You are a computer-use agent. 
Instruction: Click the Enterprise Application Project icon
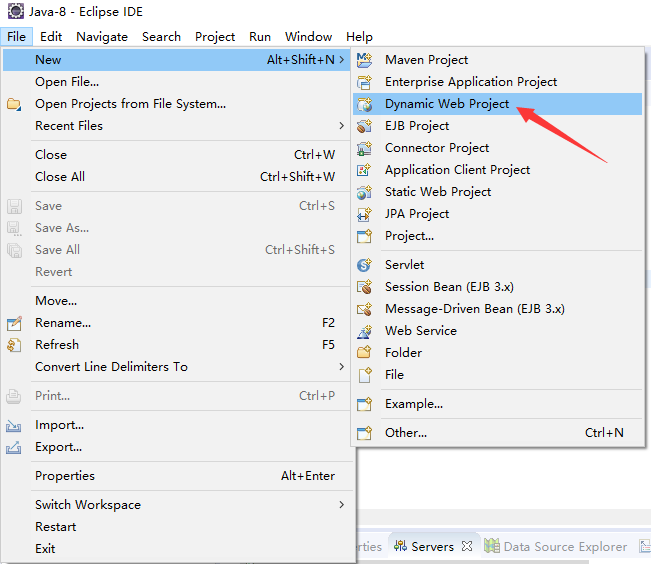coord(364,82)
